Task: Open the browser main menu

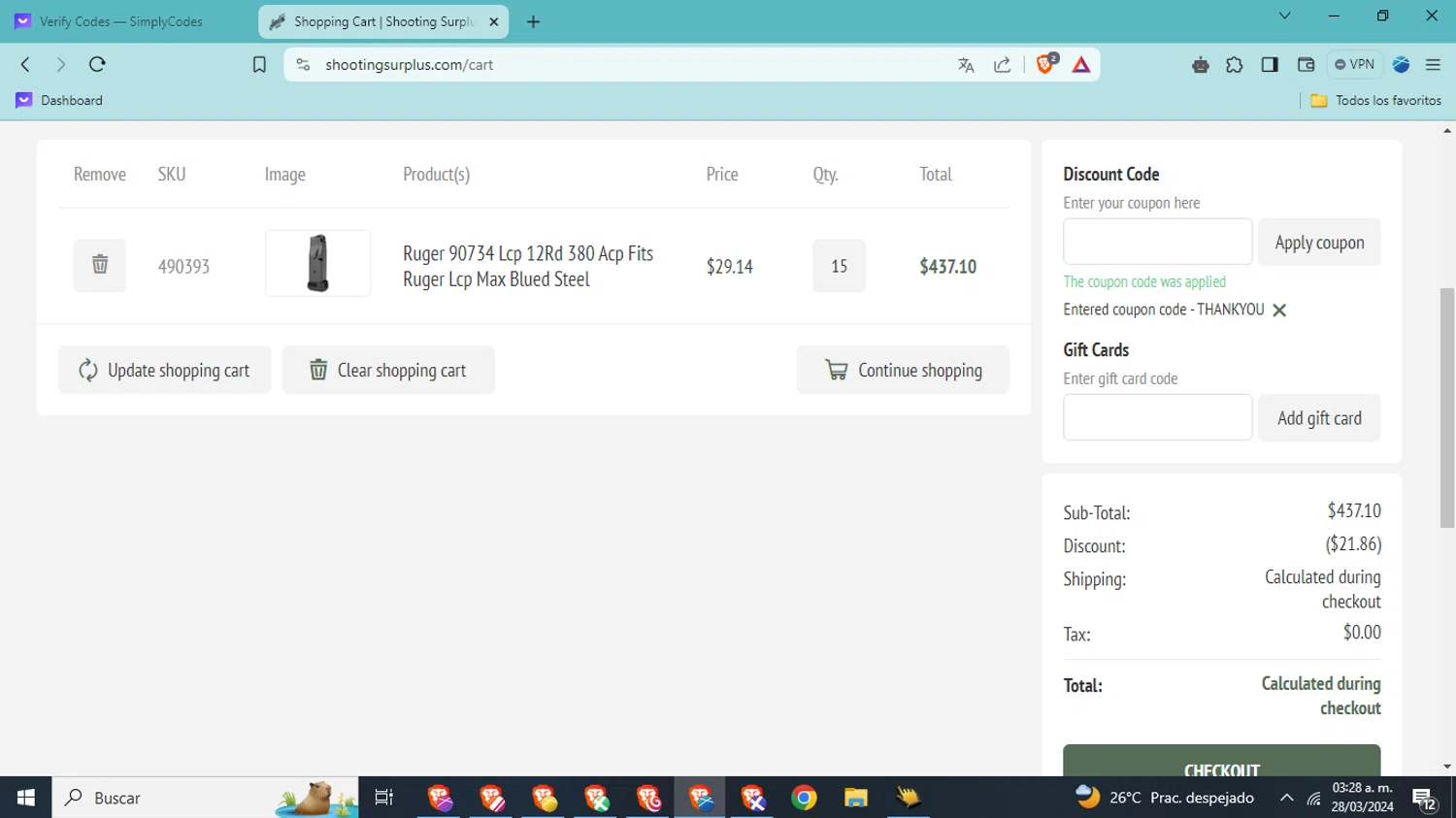Action: (x=1434, y=65)
